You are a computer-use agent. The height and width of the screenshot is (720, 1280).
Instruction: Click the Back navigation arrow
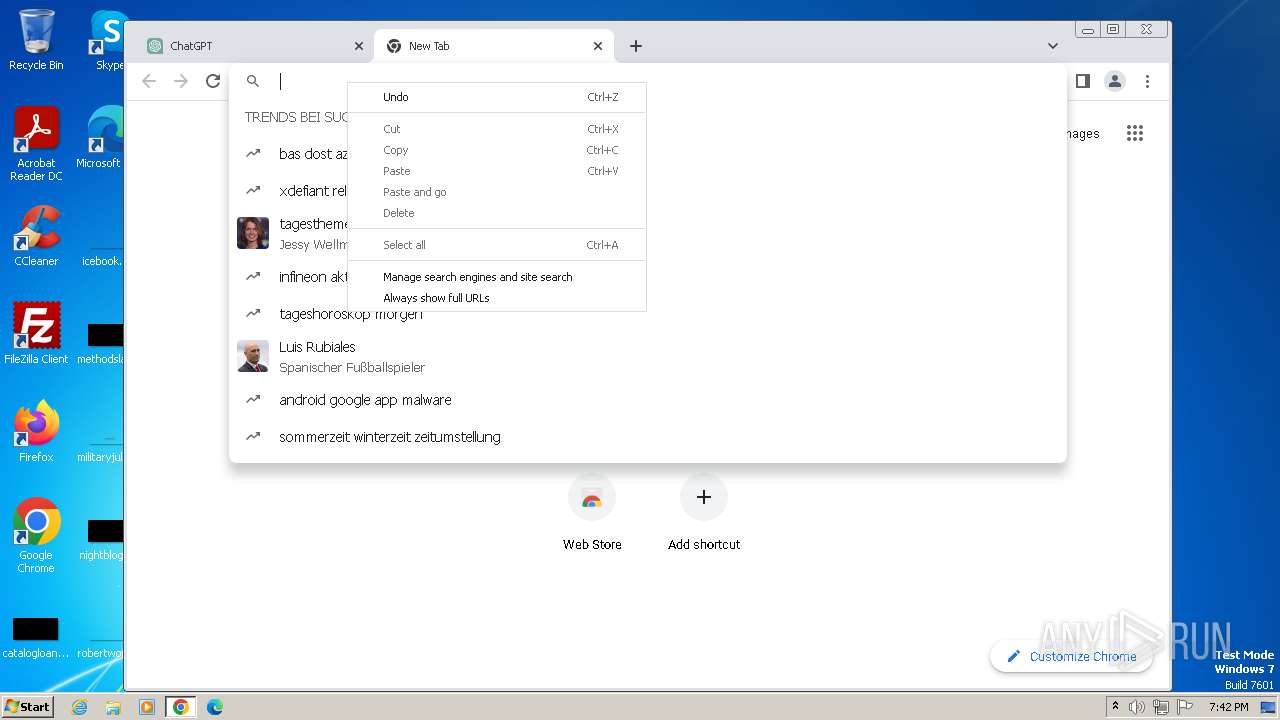coord(149,81)
